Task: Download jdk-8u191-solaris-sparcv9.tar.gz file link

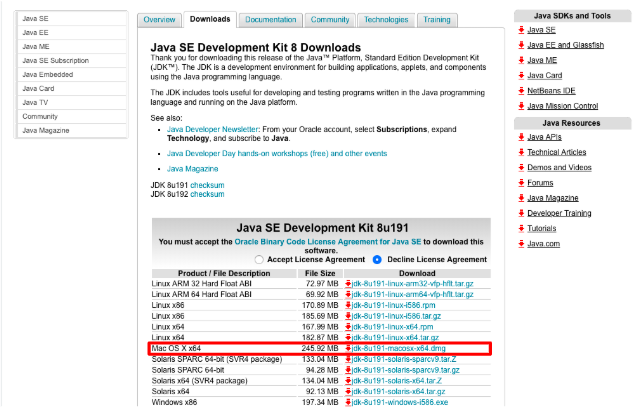Action: click(406, 370)
